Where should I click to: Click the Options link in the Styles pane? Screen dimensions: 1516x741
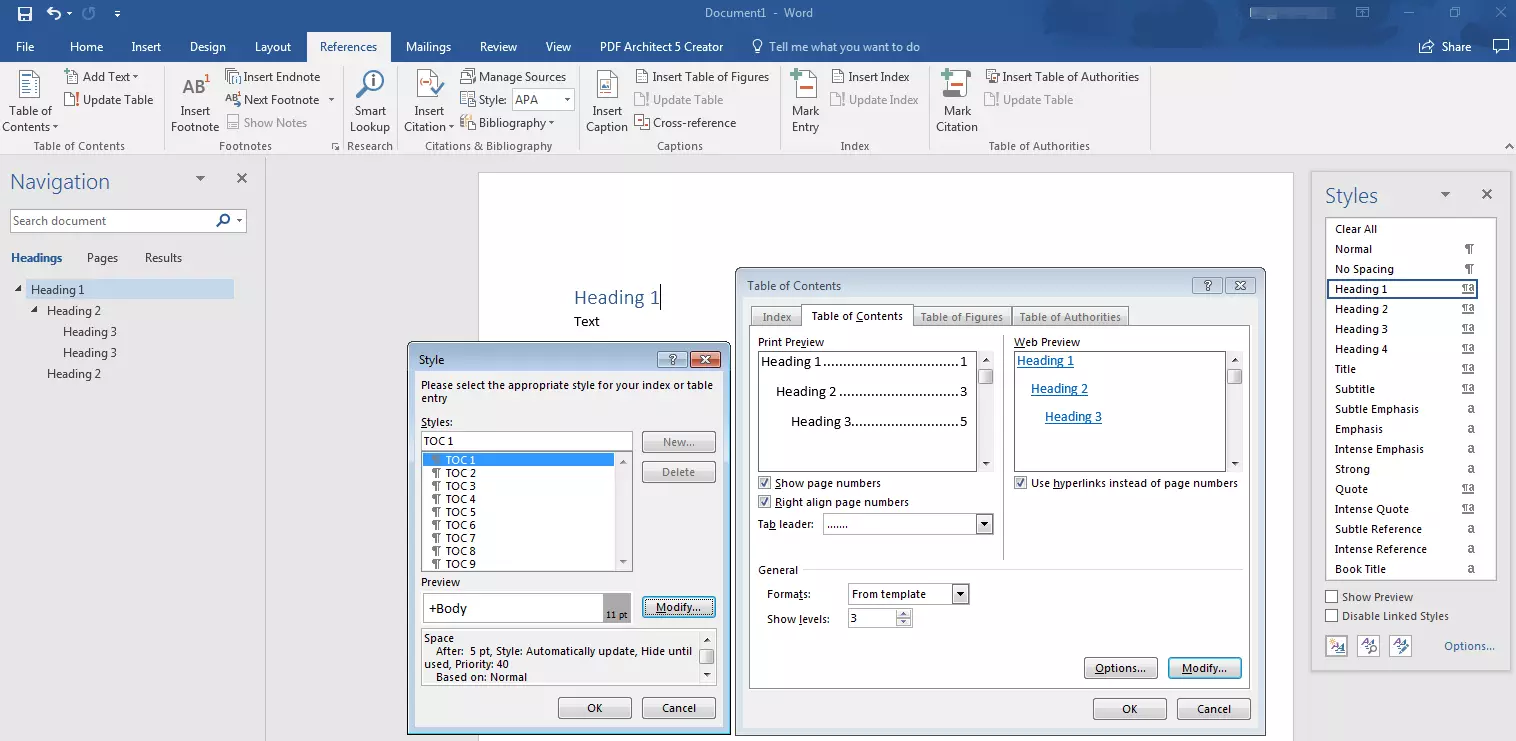1469,646
